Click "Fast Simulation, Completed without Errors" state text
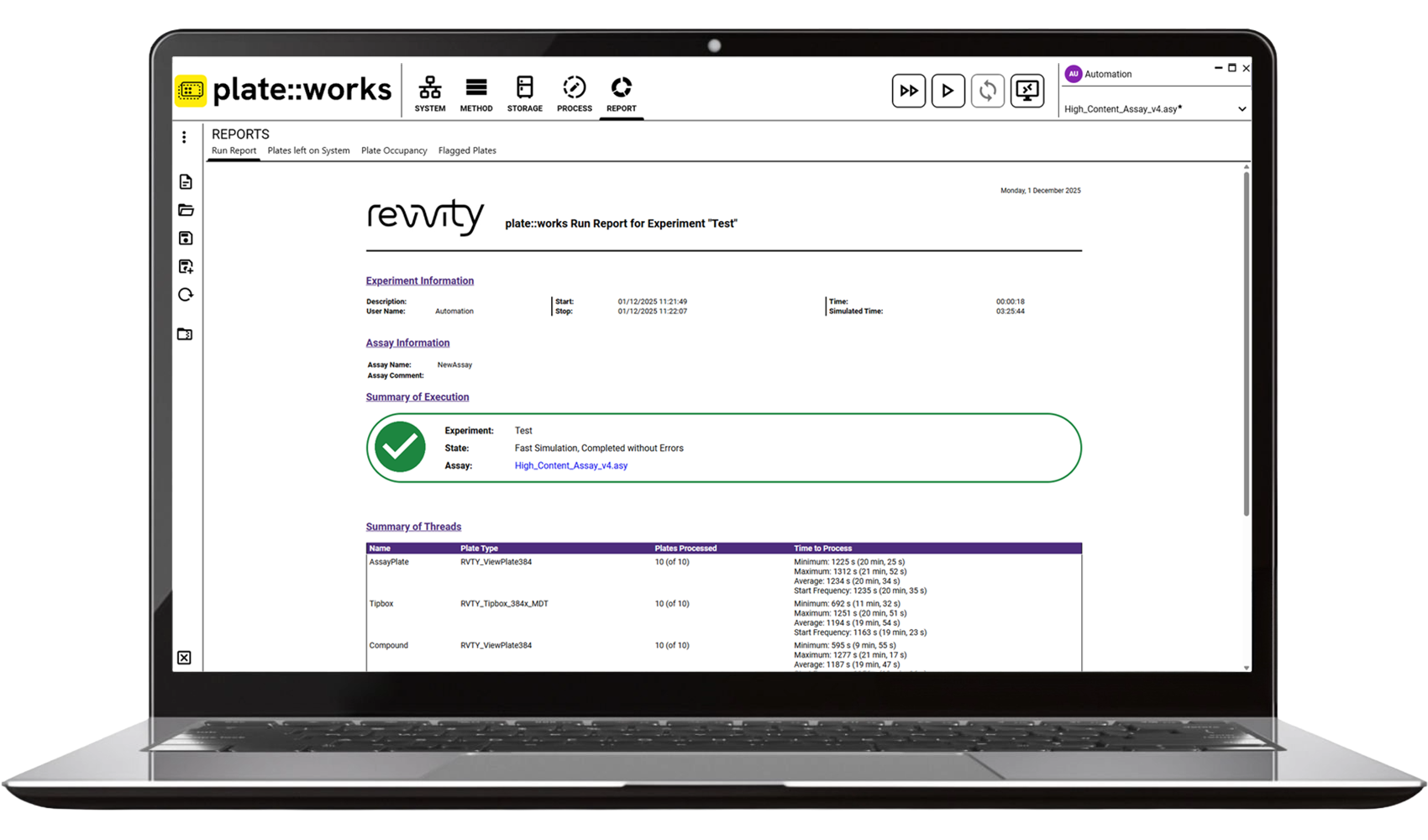The height and width of the screenshot is (840, 1428). click(599, 449)
